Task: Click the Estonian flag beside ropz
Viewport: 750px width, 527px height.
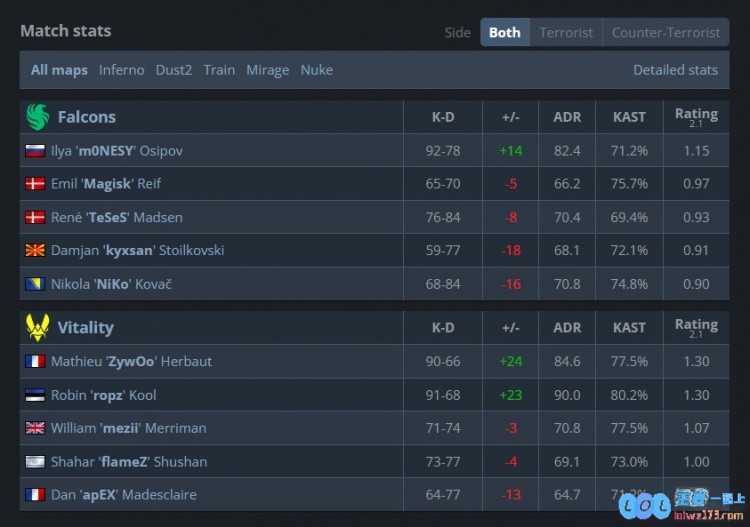Action: [x=35, y=395]
